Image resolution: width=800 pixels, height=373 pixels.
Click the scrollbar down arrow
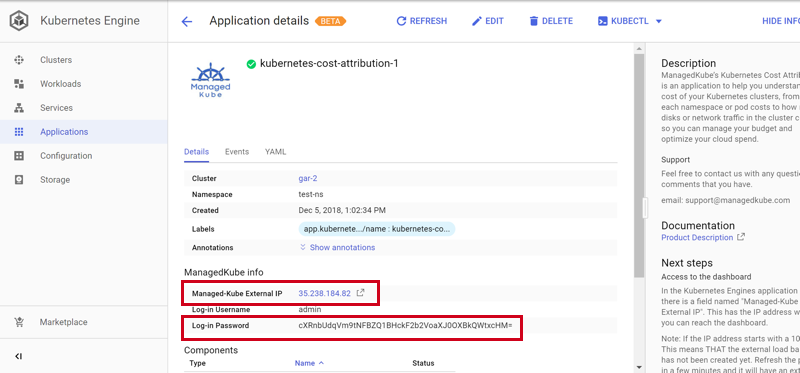tap(638, 367)
